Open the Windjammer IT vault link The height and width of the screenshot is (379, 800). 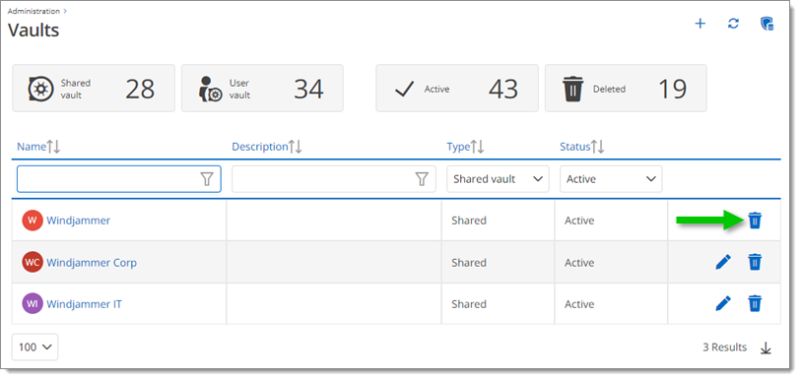click(x=84, y=304)
